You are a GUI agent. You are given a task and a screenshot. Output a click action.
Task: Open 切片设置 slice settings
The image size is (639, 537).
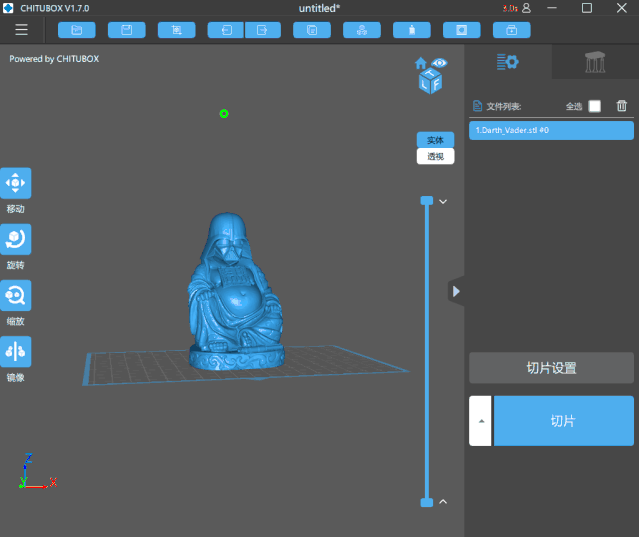click(551, 367)
